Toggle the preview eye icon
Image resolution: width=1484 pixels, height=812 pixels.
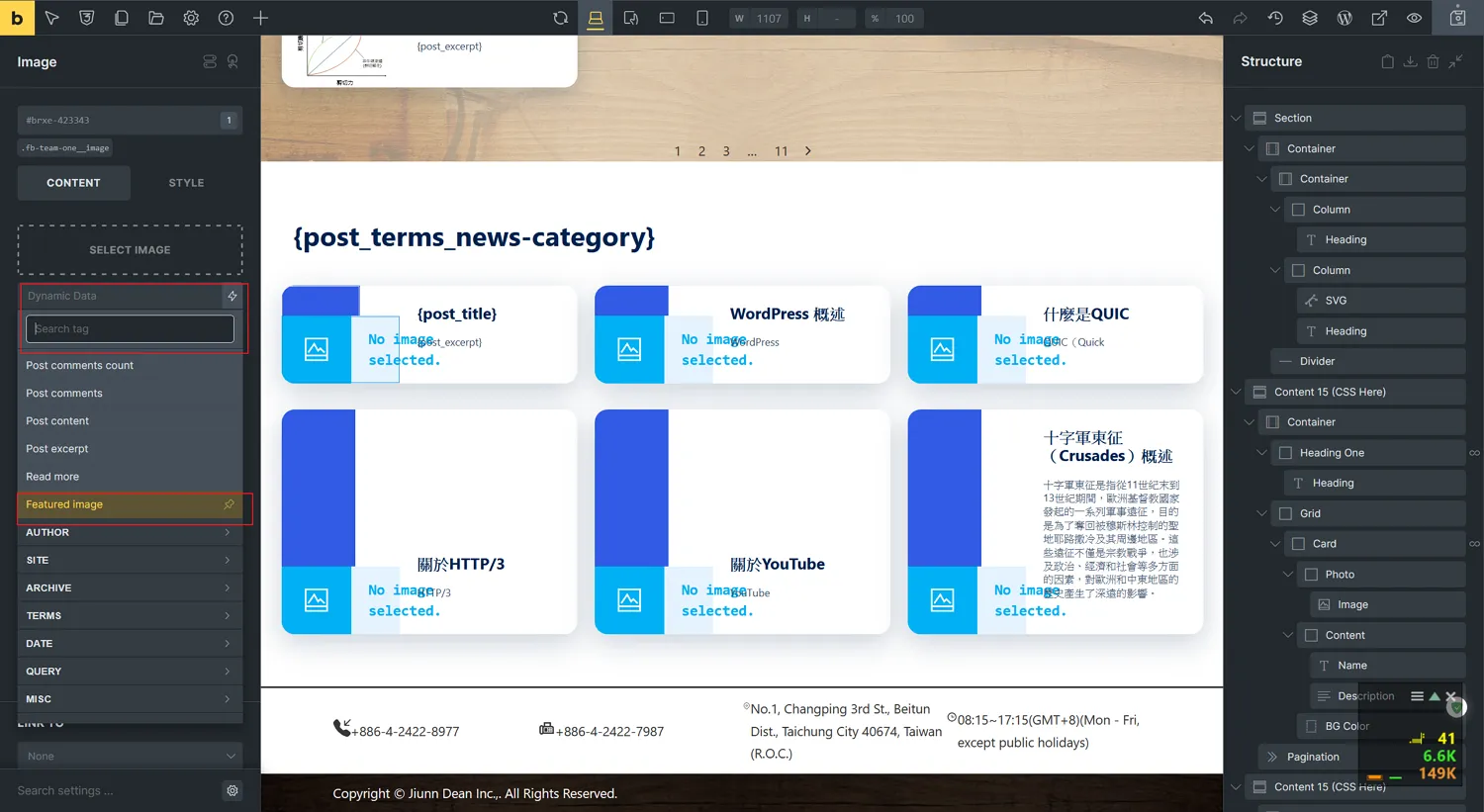(1414, 18)
